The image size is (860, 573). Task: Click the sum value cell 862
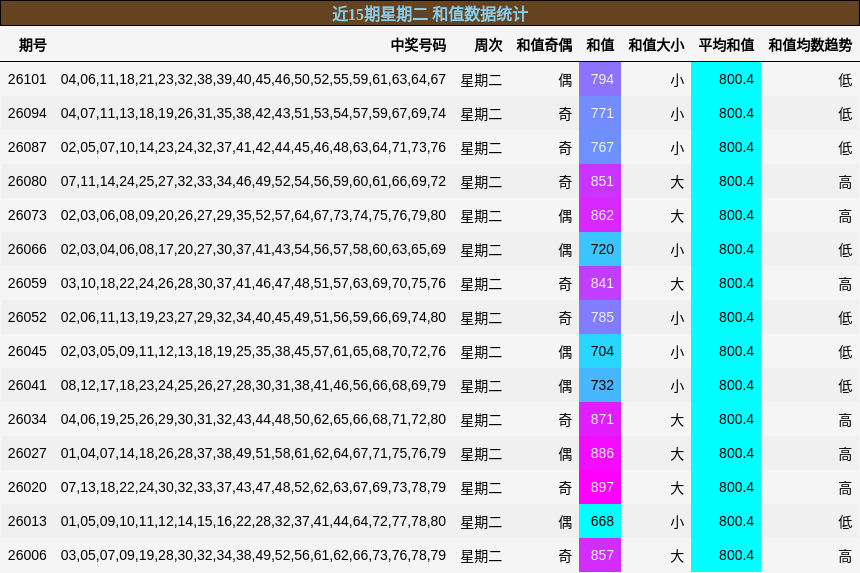pyautogui.click(x=600, y=215)
